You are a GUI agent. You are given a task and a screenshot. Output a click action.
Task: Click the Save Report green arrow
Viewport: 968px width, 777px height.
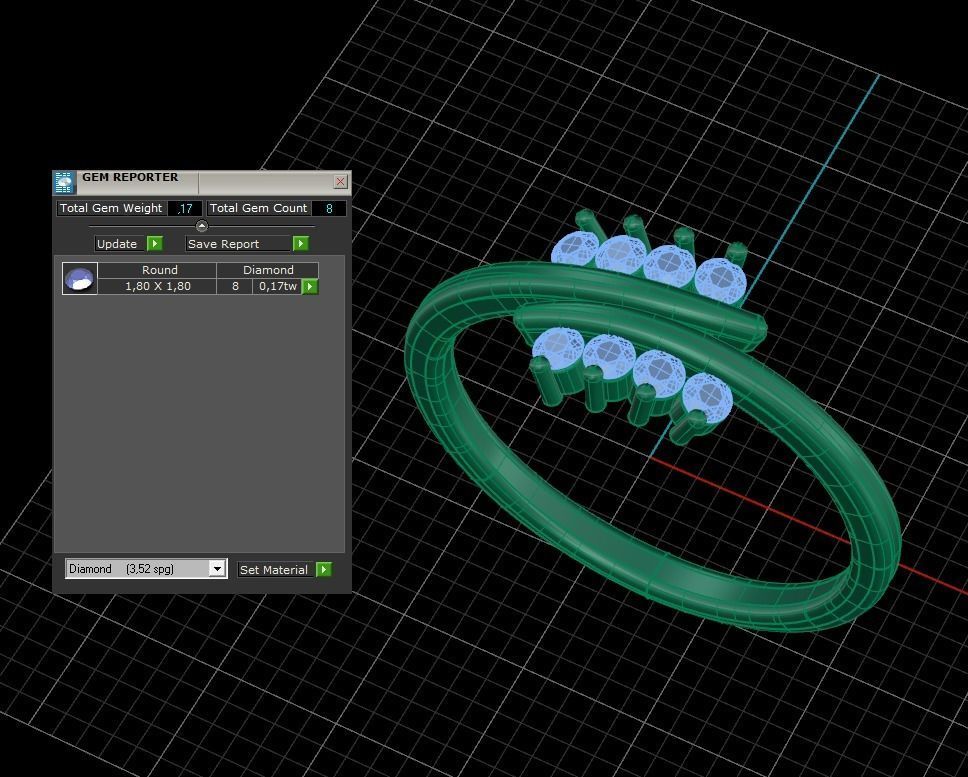[x=301, y=244]
